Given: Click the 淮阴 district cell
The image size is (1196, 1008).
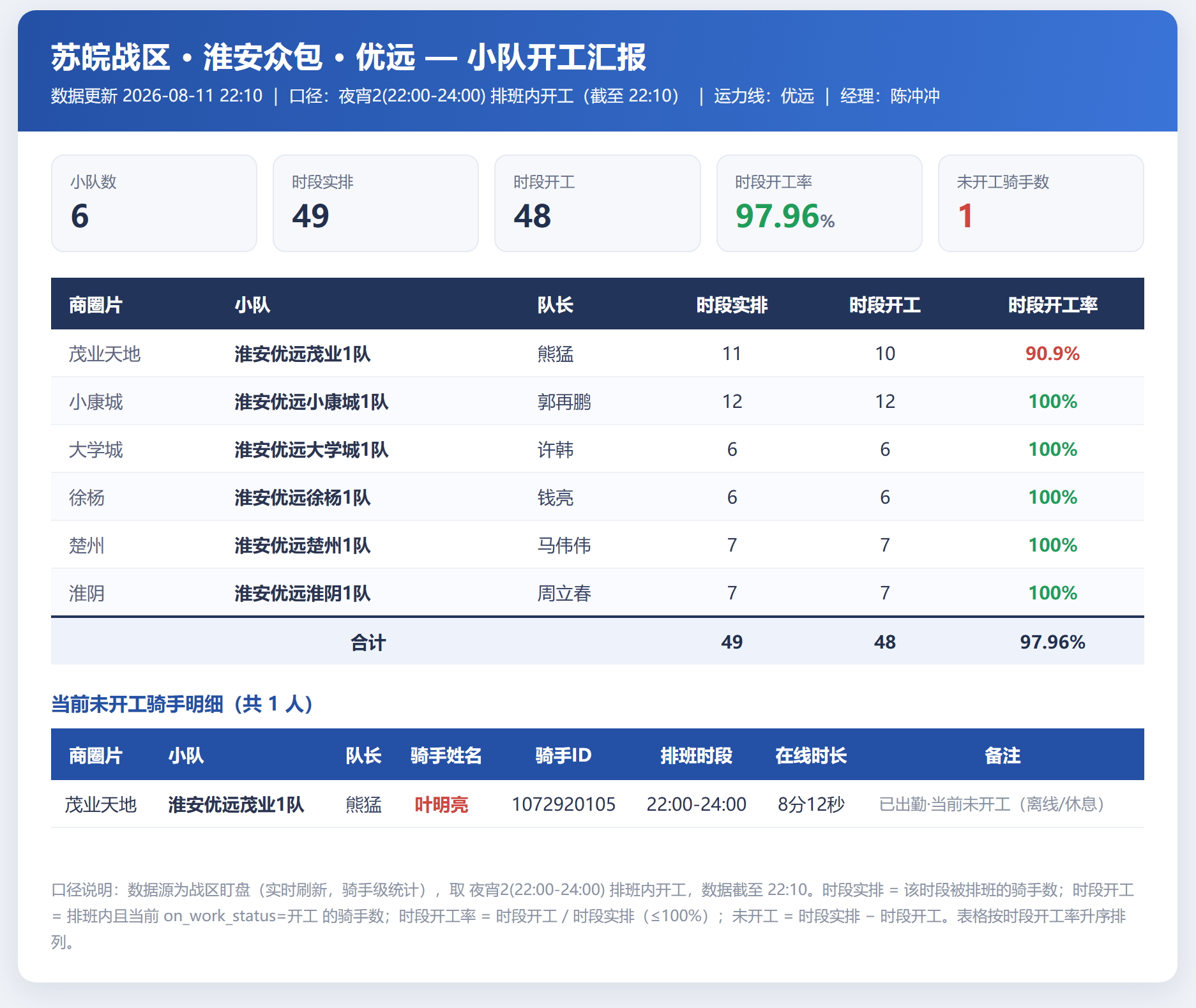Looking at the screenshot, I should tap(86, 592).
